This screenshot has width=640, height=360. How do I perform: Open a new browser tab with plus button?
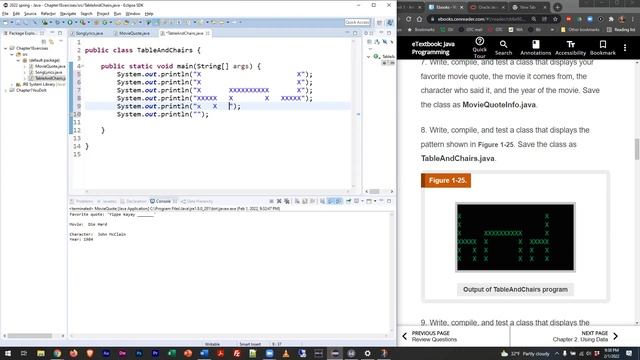click(x=558, y=7)
